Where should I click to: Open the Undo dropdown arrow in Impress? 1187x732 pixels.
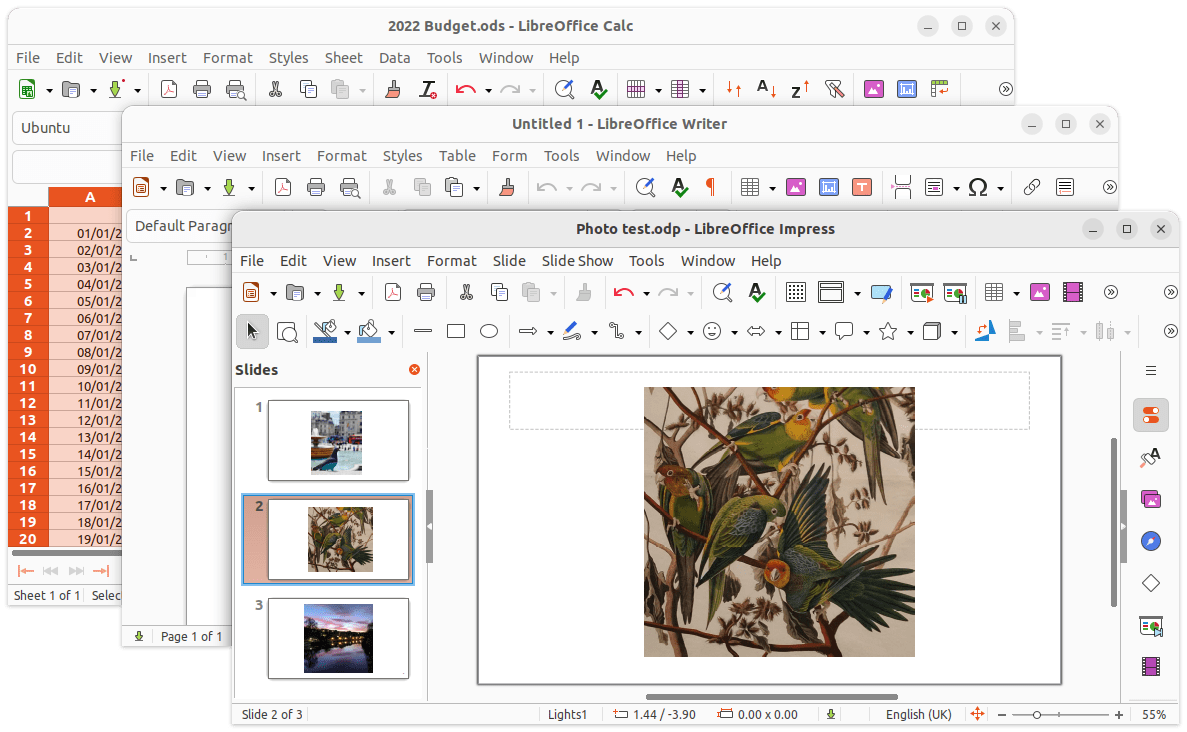[646, 294]
